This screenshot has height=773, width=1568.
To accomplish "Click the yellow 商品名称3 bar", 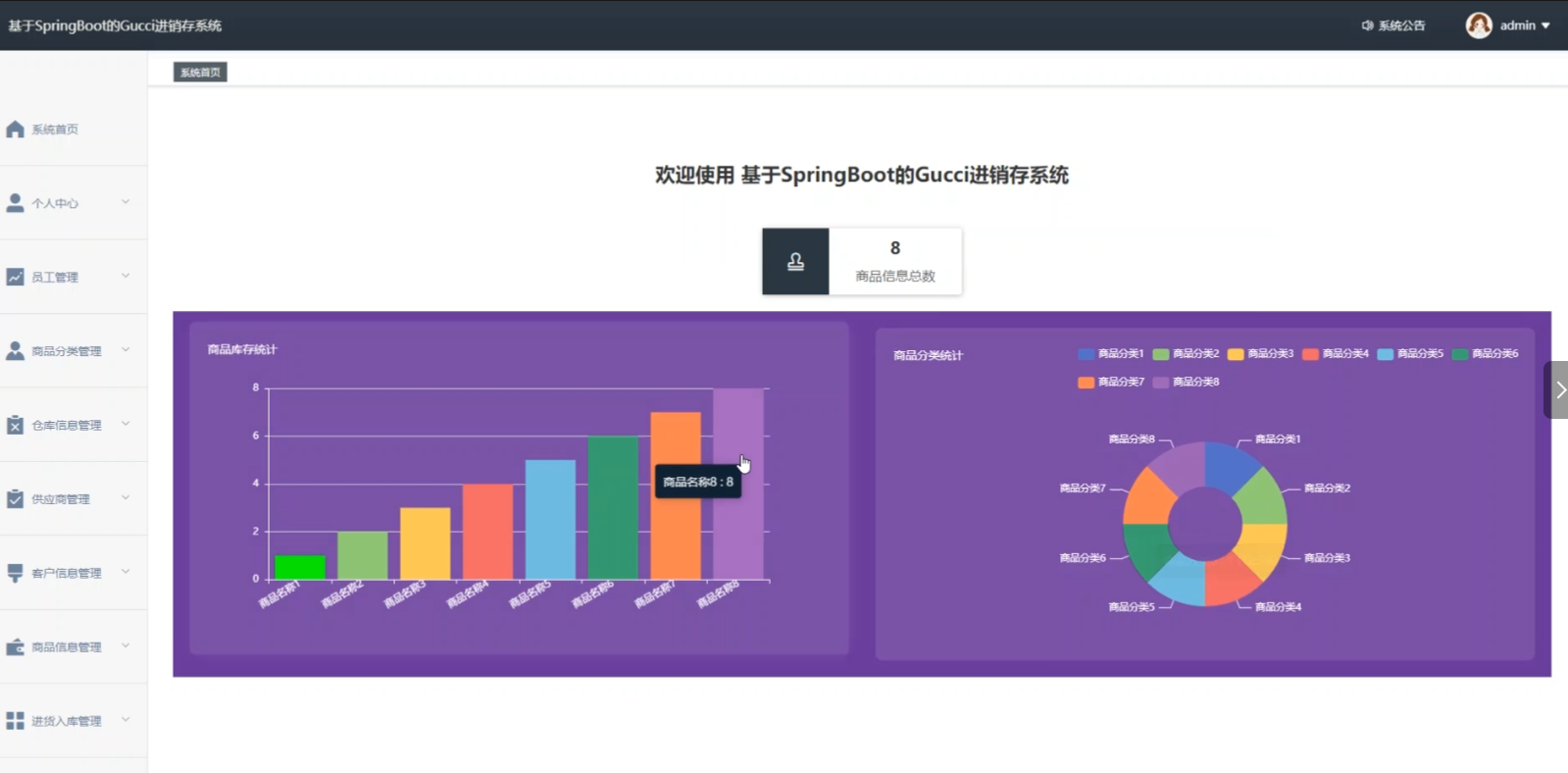I will (426, 543).
